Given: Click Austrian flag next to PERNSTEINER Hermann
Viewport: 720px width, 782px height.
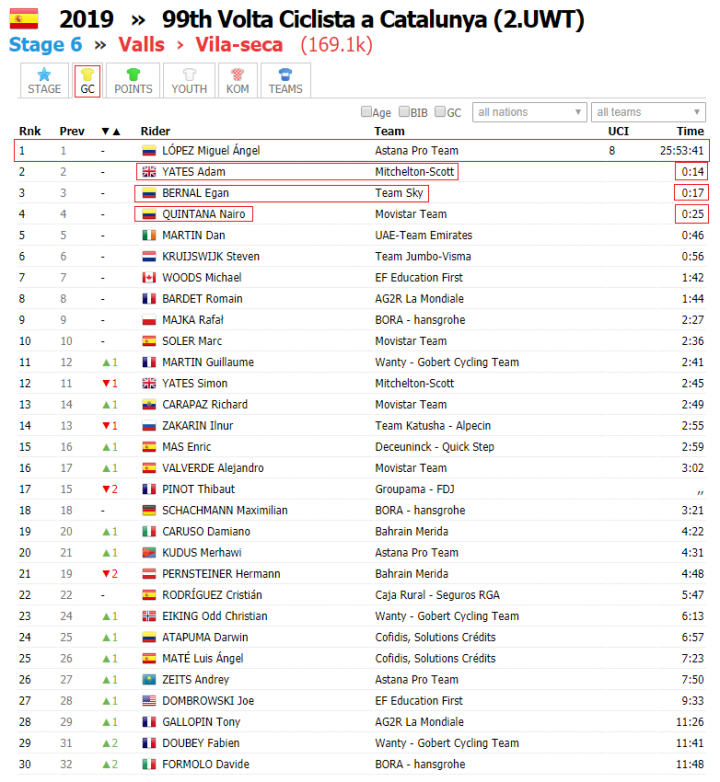Looking at the screenshot, I should [149, 574].
